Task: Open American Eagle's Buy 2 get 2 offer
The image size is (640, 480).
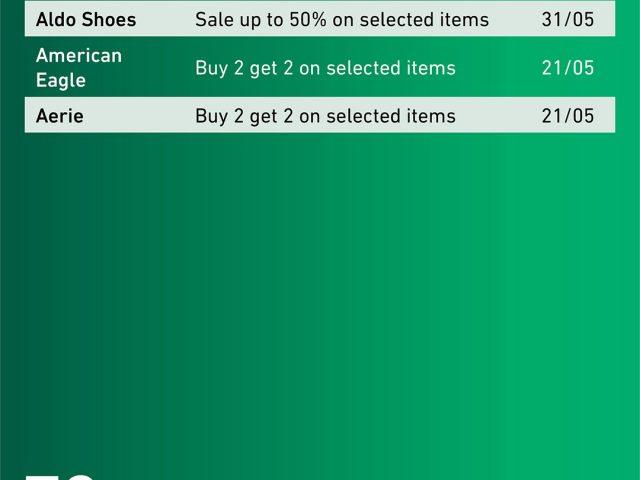Action: click(325, 68)
